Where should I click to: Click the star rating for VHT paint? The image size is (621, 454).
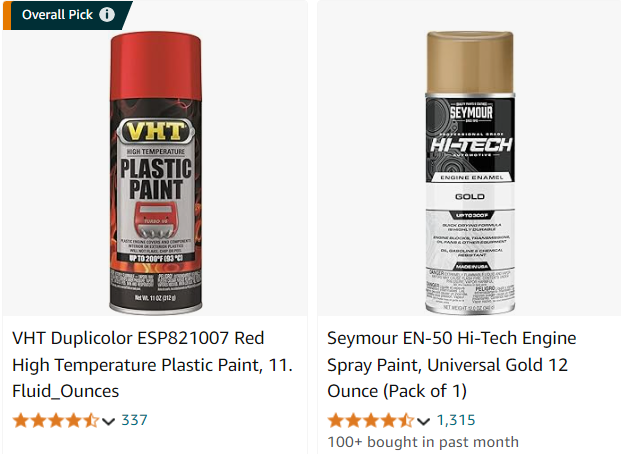[x=56, y=420]
